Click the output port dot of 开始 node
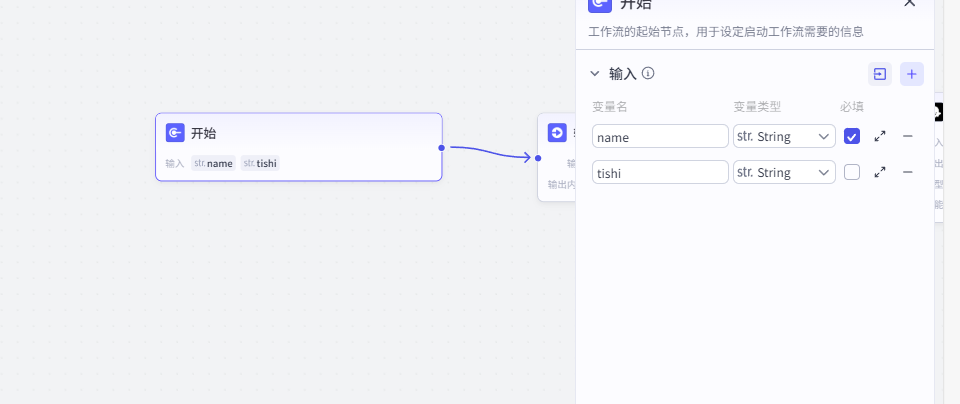The width and height of the screenshot is (960, 404). click(x=442, y=147)
